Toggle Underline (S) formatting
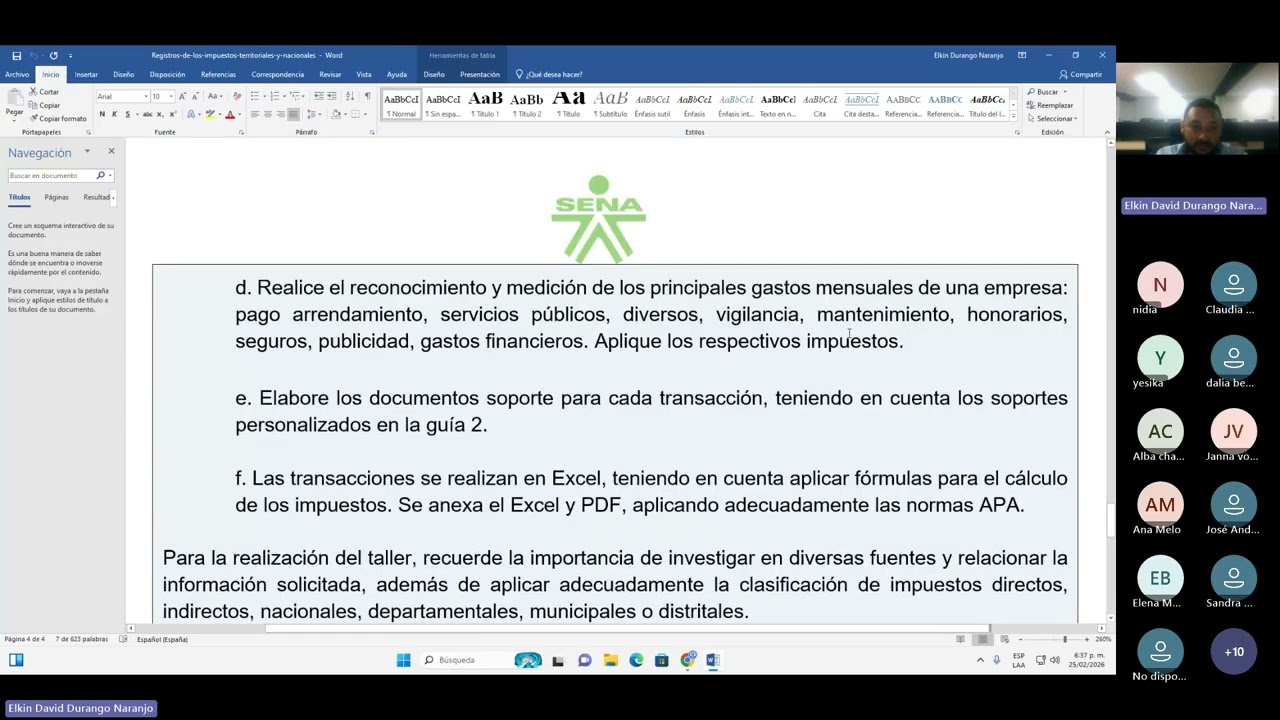 pyautogui.click(x=127, y=114)
